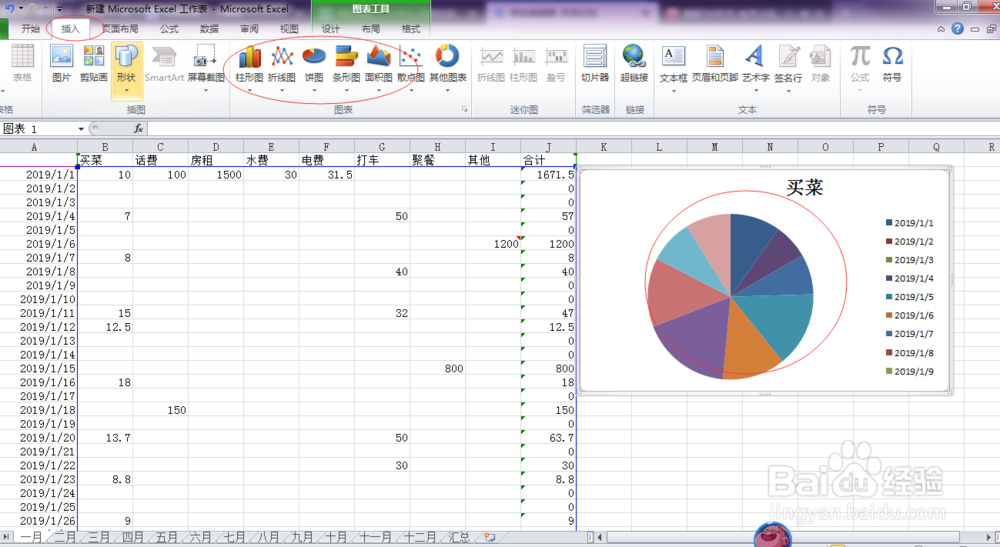1000x547 pixels.
Task: Open Chart Tools Layout (布局) tab
Action: (x=371, y=29)
